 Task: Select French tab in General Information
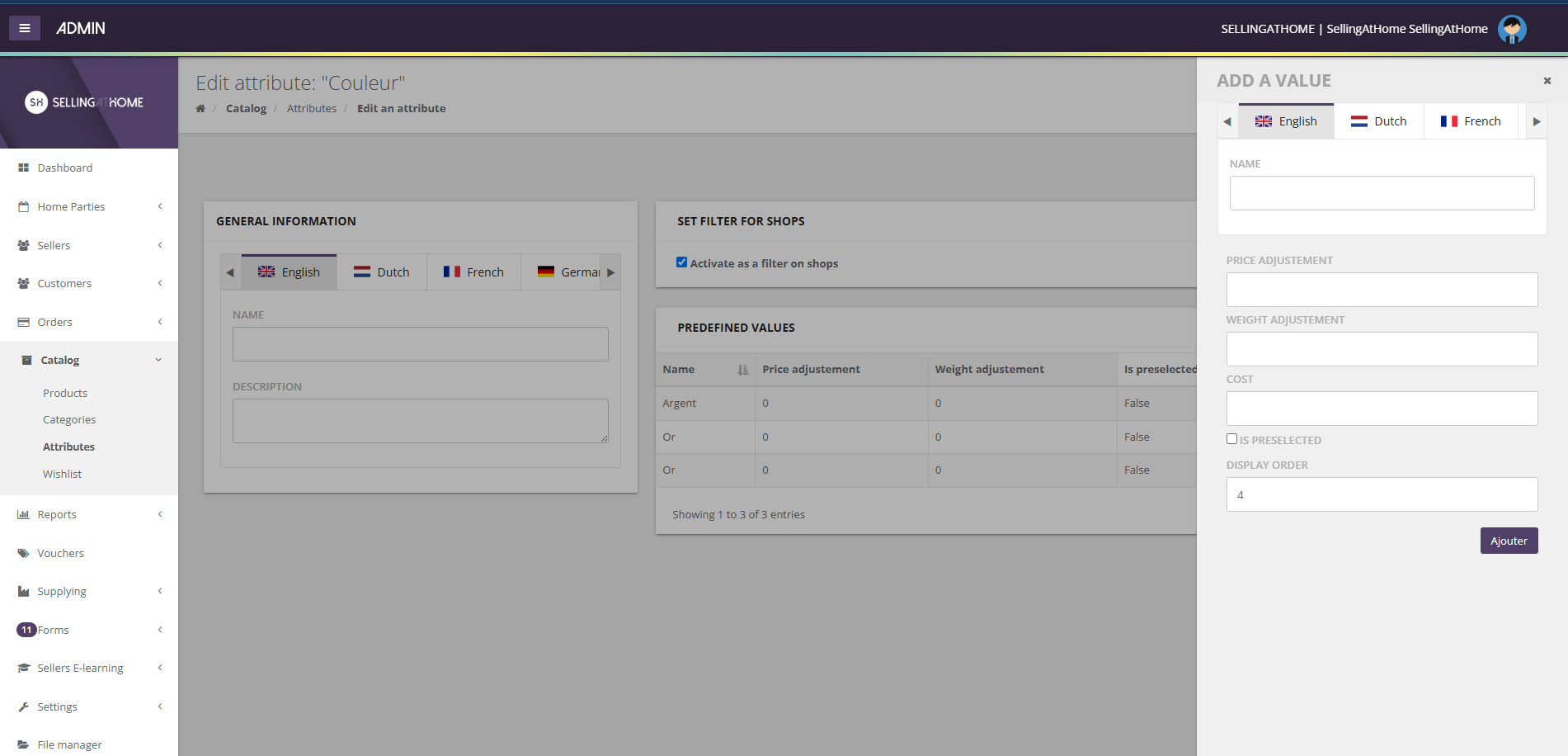click(x=473, y=272)
